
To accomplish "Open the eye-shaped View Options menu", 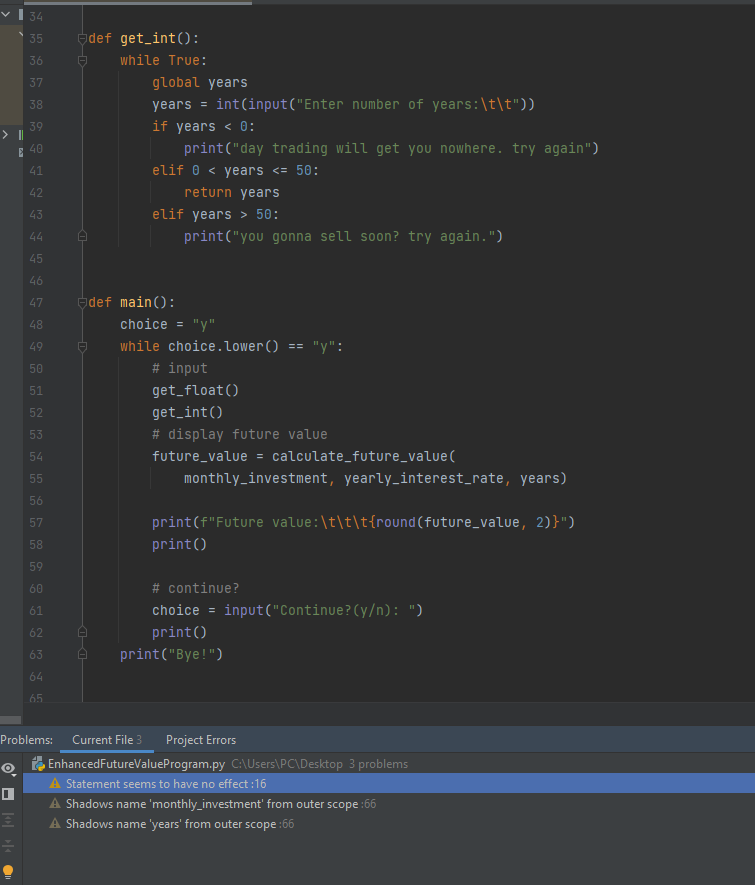I will pyautogui.click(x=8, y=769).
